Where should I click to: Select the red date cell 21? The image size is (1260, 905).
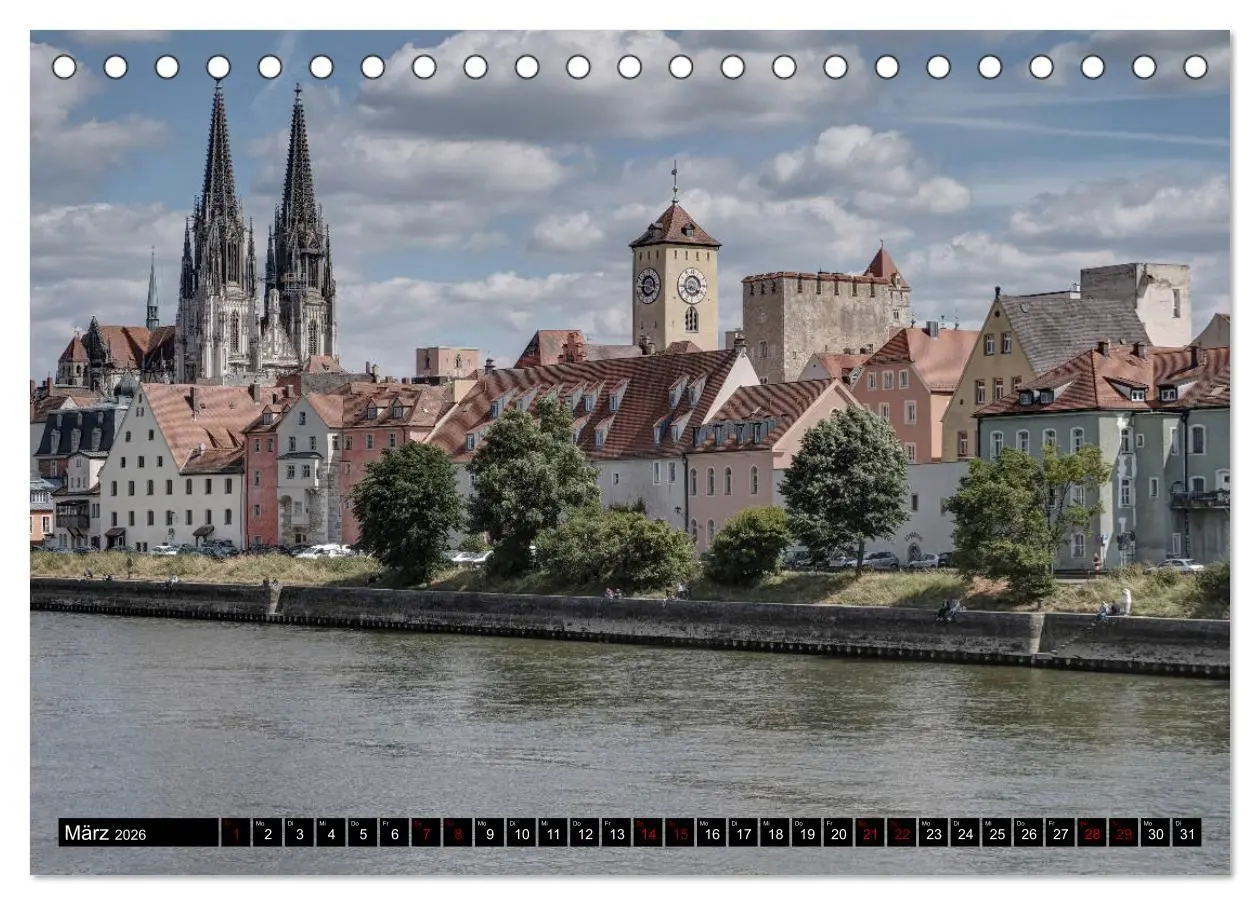(x=869, y=833)
